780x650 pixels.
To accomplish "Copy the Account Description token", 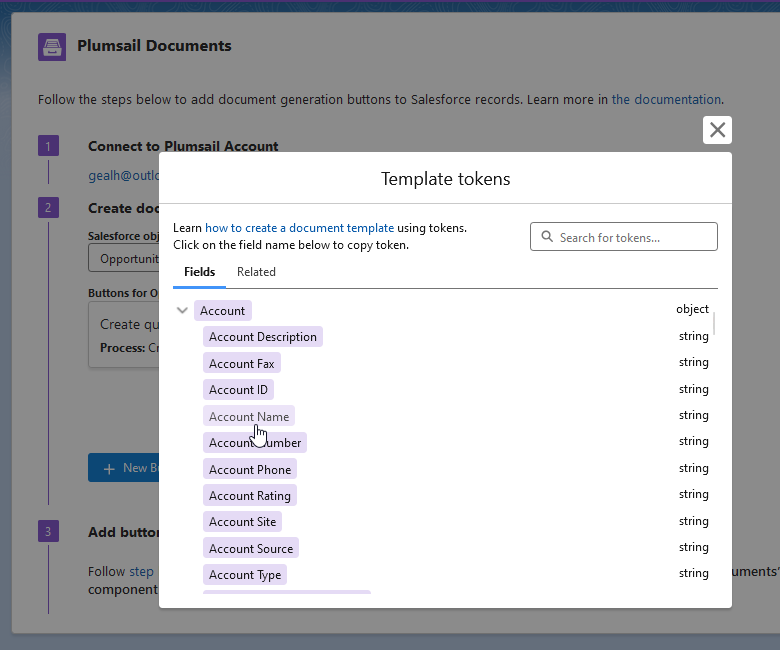I will coord(263,337).
